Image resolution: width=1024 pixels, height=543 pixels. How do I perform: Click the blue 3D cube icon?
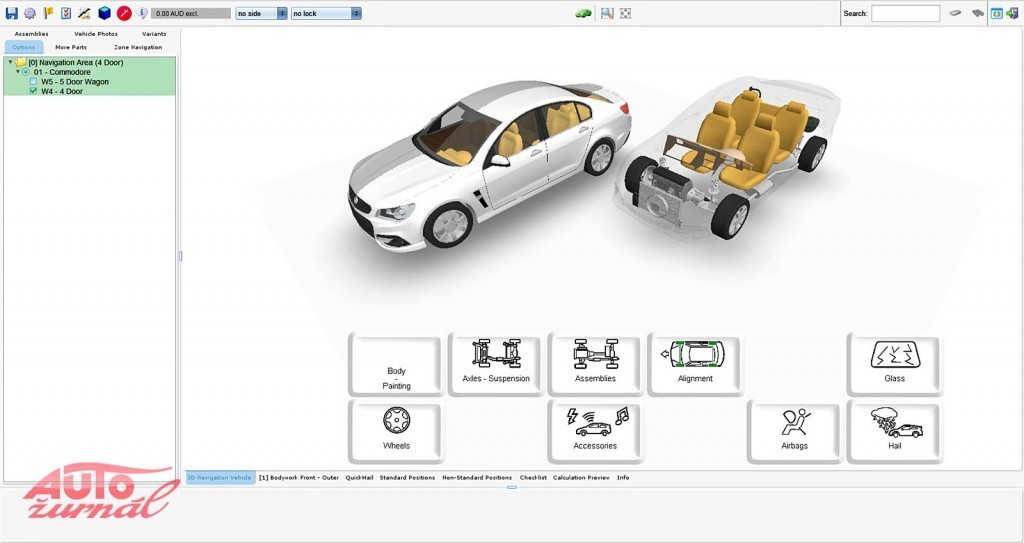point(104,13)
